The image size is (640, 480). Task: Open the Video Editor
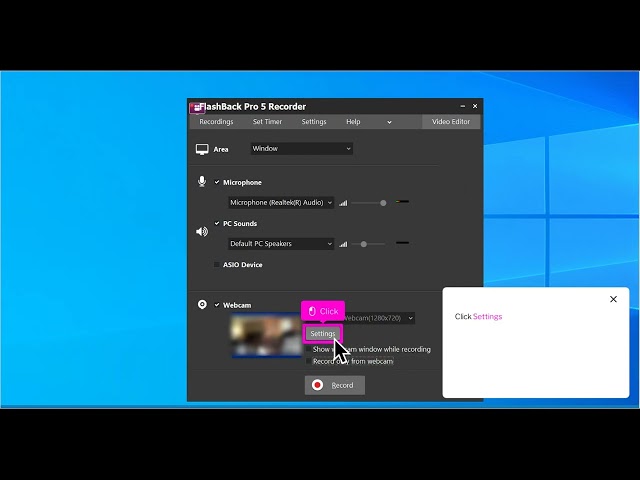click(451, 122)
